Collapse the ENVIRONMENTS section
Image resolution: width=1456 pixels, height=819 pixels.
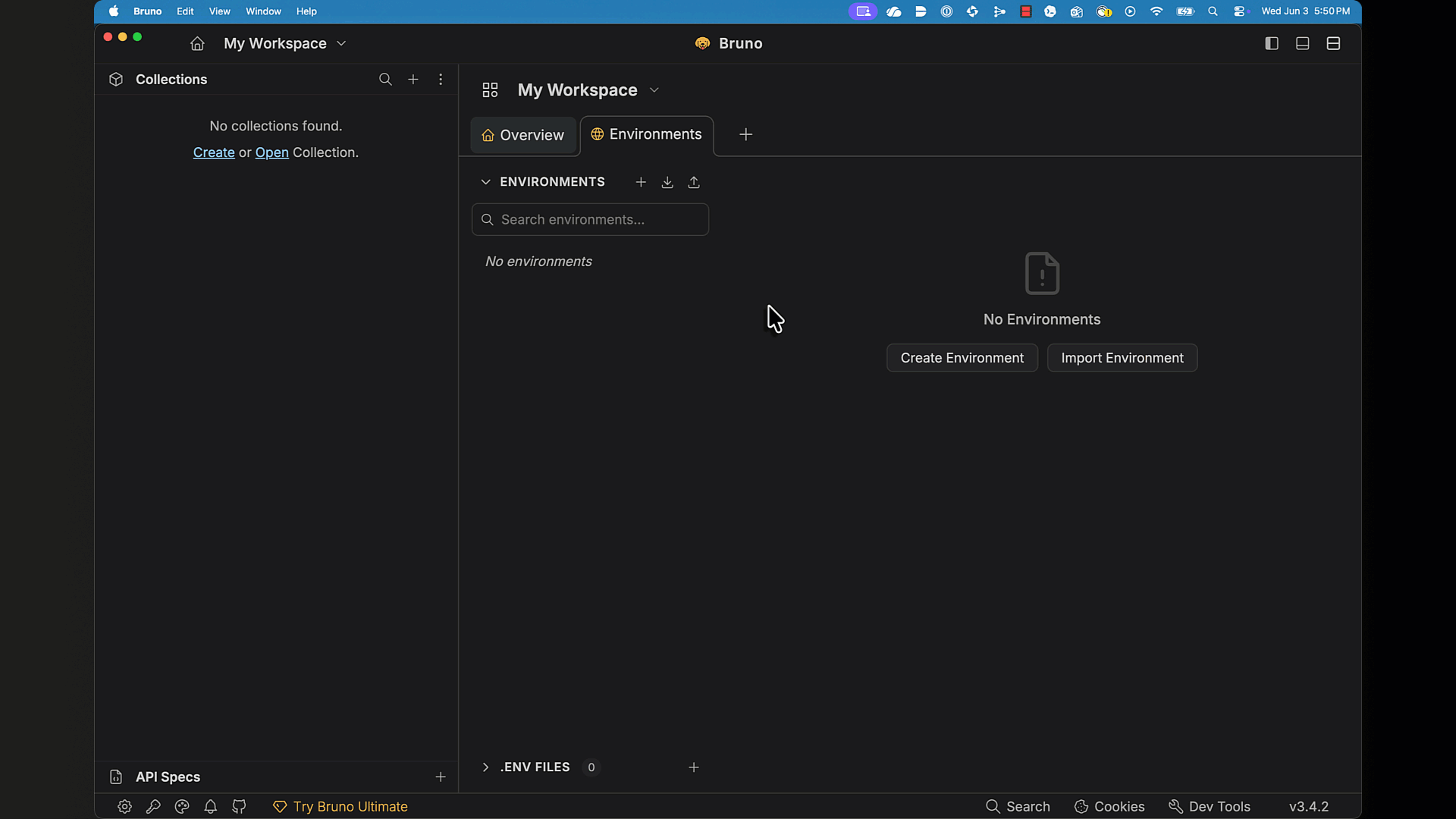pos(485,182)
